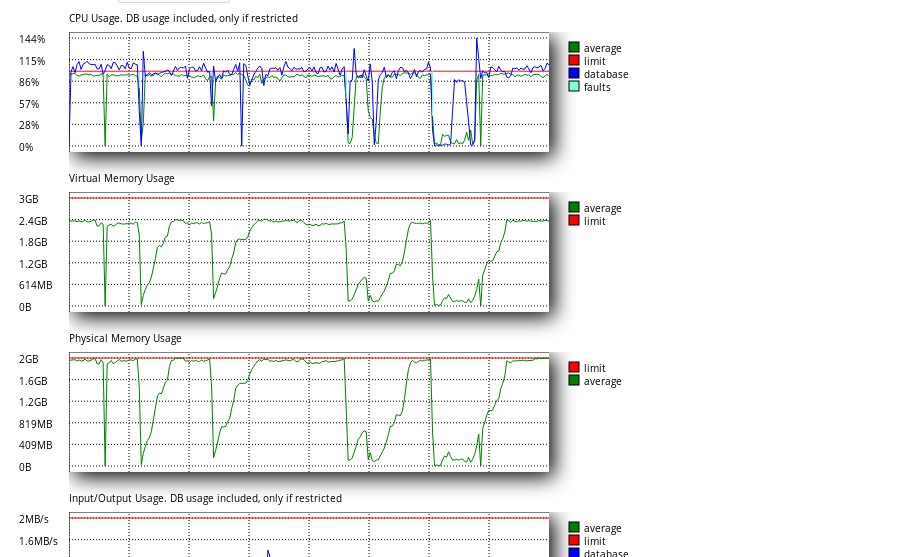Viewport: 898px width, 557px height.
Task: Click the 'faults' legend text in CPU chart
Action: (597, 88)
